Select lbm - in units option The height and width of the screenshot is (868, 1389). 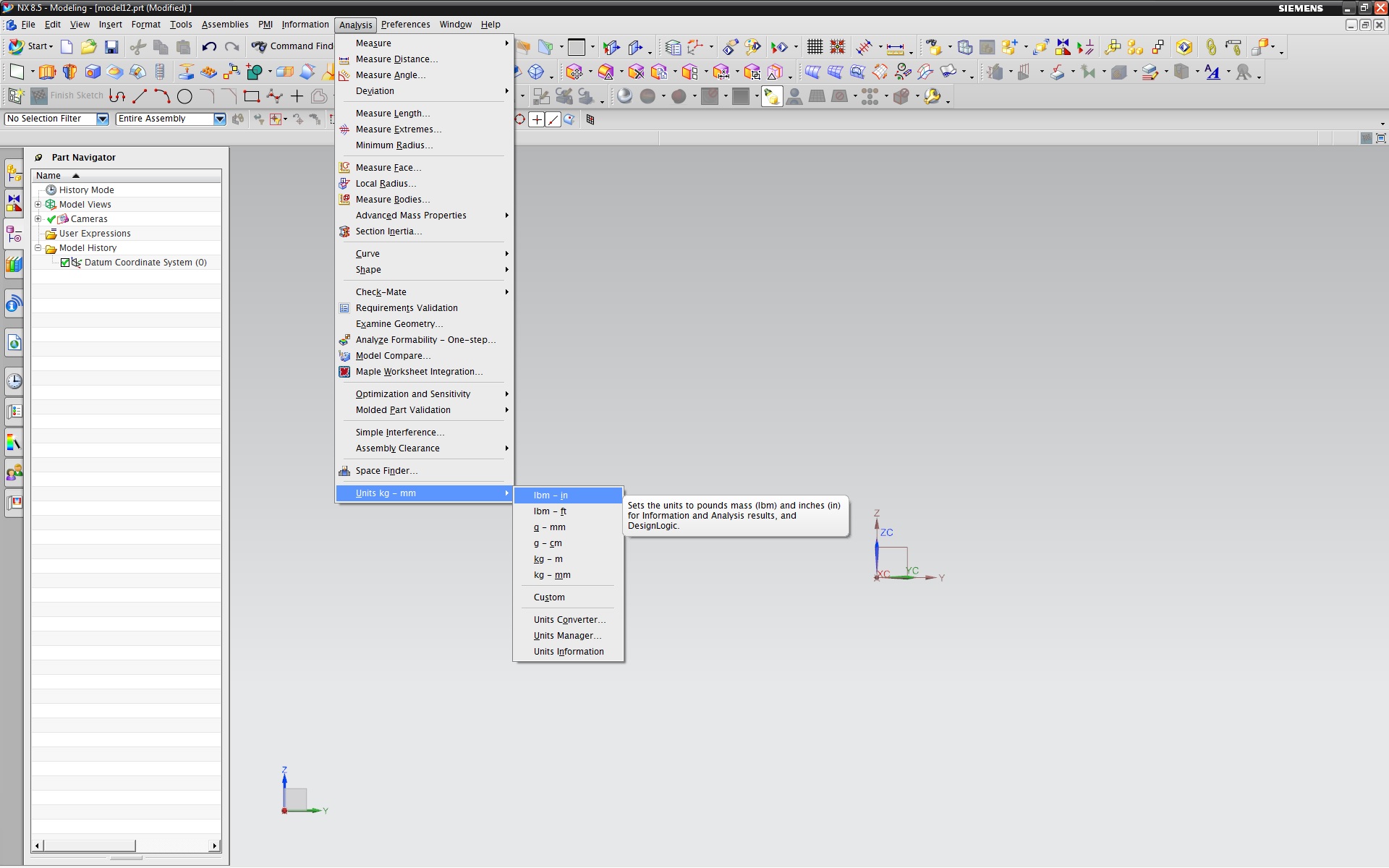(551, 495)
